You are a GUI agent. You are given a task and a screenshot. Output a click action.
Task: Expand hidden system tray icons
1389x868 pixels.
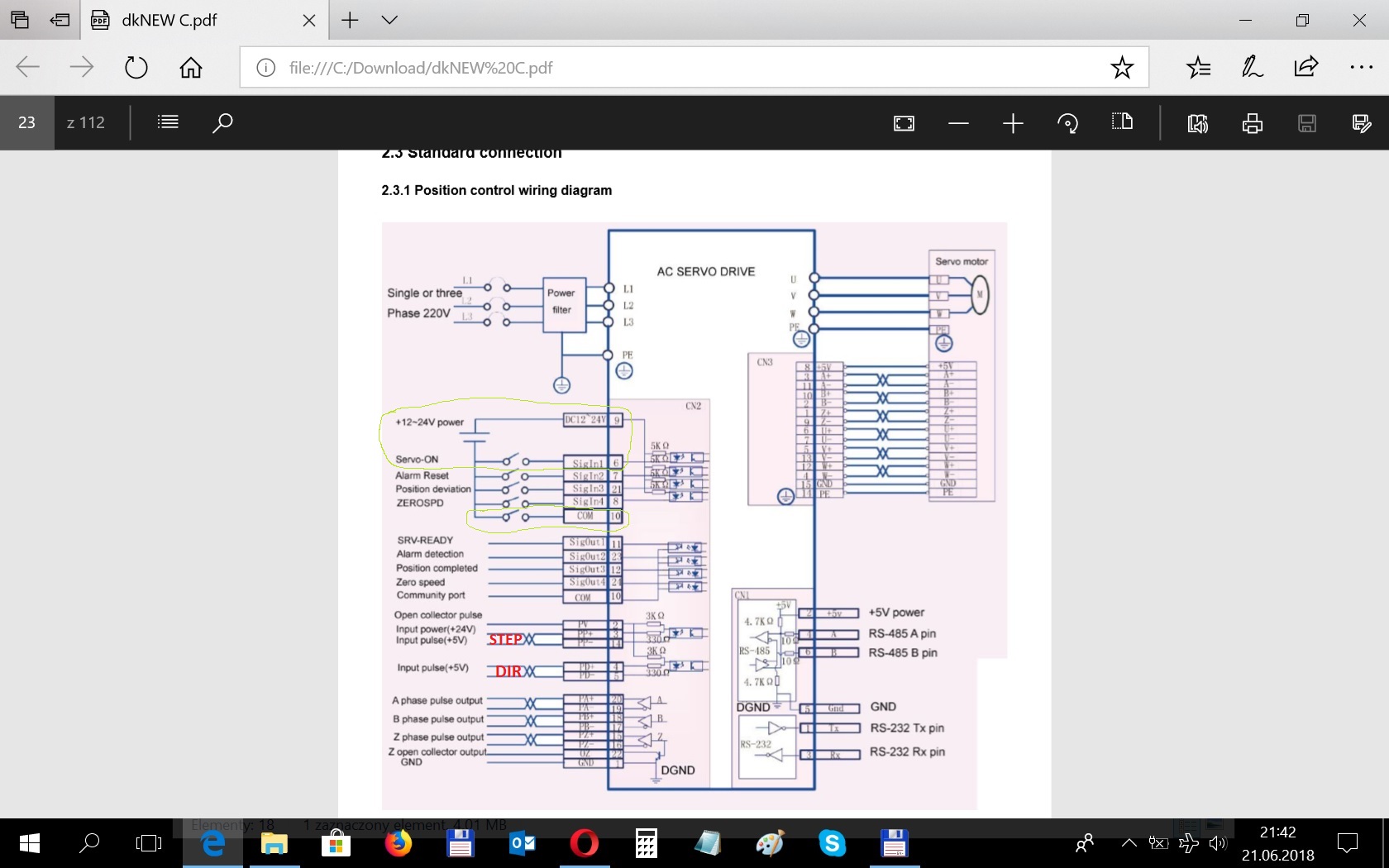1129,843
